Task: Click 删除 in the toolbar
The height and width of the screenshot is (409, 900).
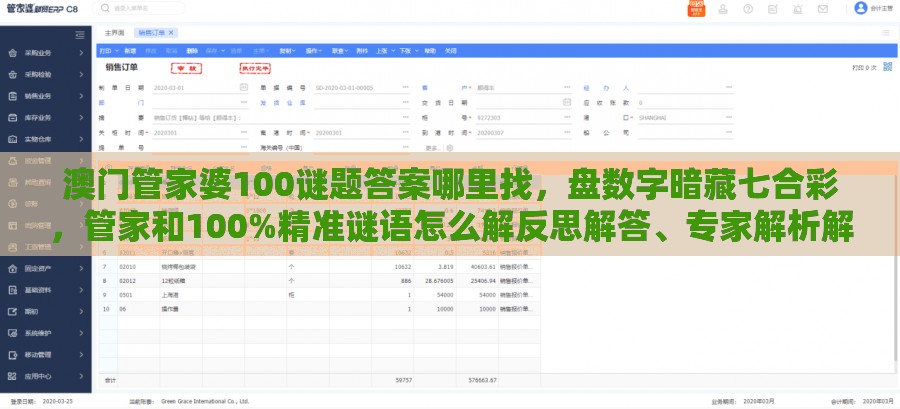Action: (x=192, y=50)
